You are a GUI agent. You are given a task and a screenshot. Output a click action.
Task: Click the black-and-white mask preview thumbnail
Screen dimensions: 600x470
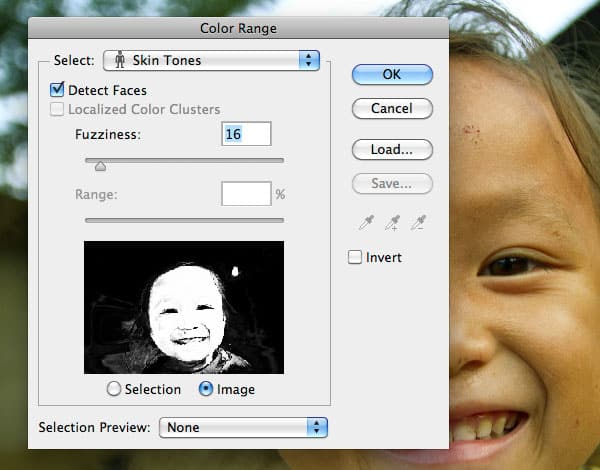tap(184, 307)
